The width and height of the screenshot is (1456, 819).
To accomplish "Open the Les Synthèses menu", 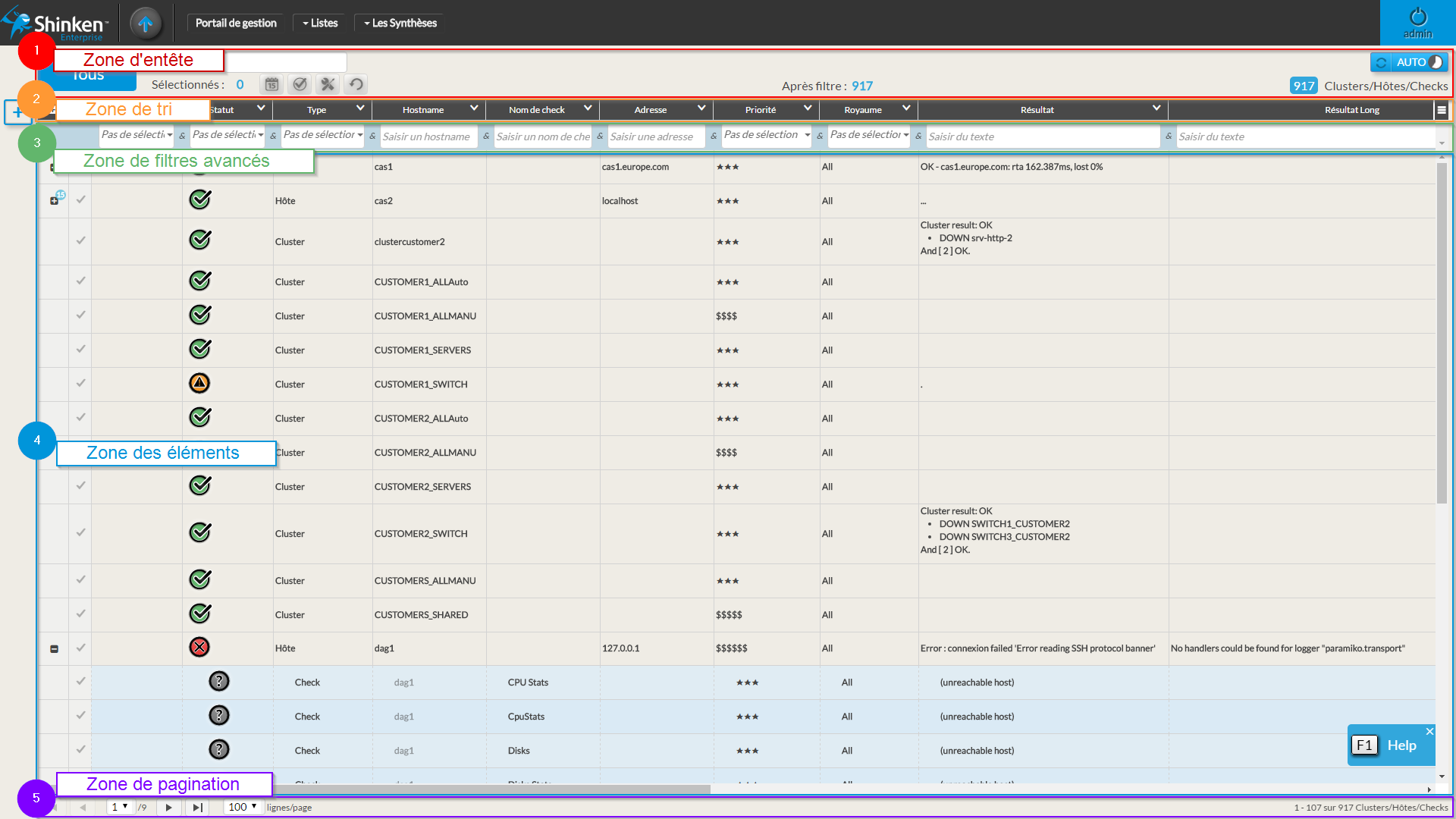I will [400, 23].
